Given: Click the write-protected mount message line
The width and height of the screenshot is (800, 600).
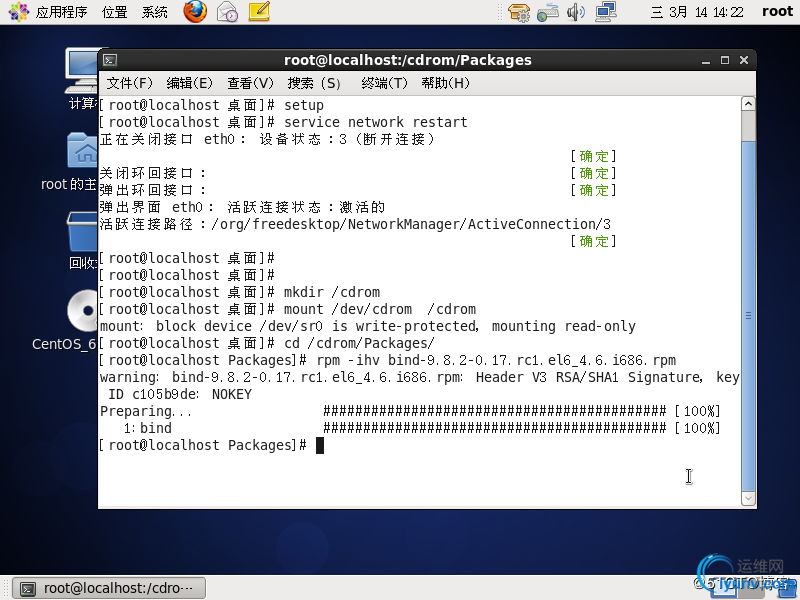Looking at the screenshot, I should [367, 327].
